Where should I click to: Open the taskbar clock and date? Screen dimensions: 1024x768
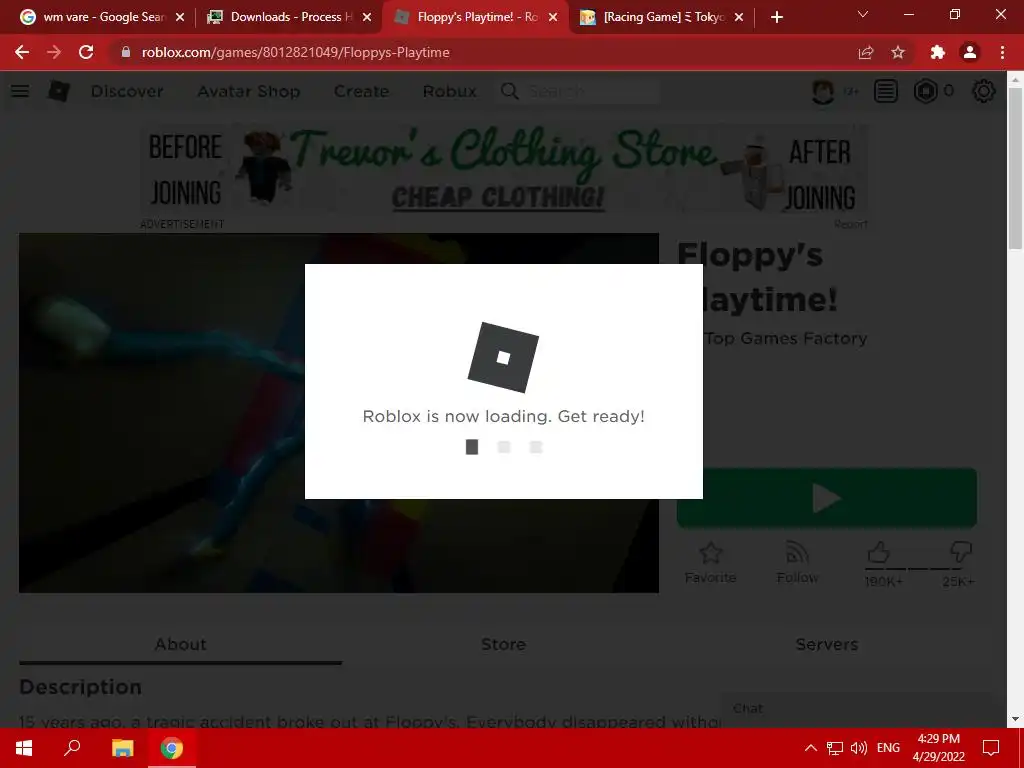pyautogui.click(x=938, y=748)
